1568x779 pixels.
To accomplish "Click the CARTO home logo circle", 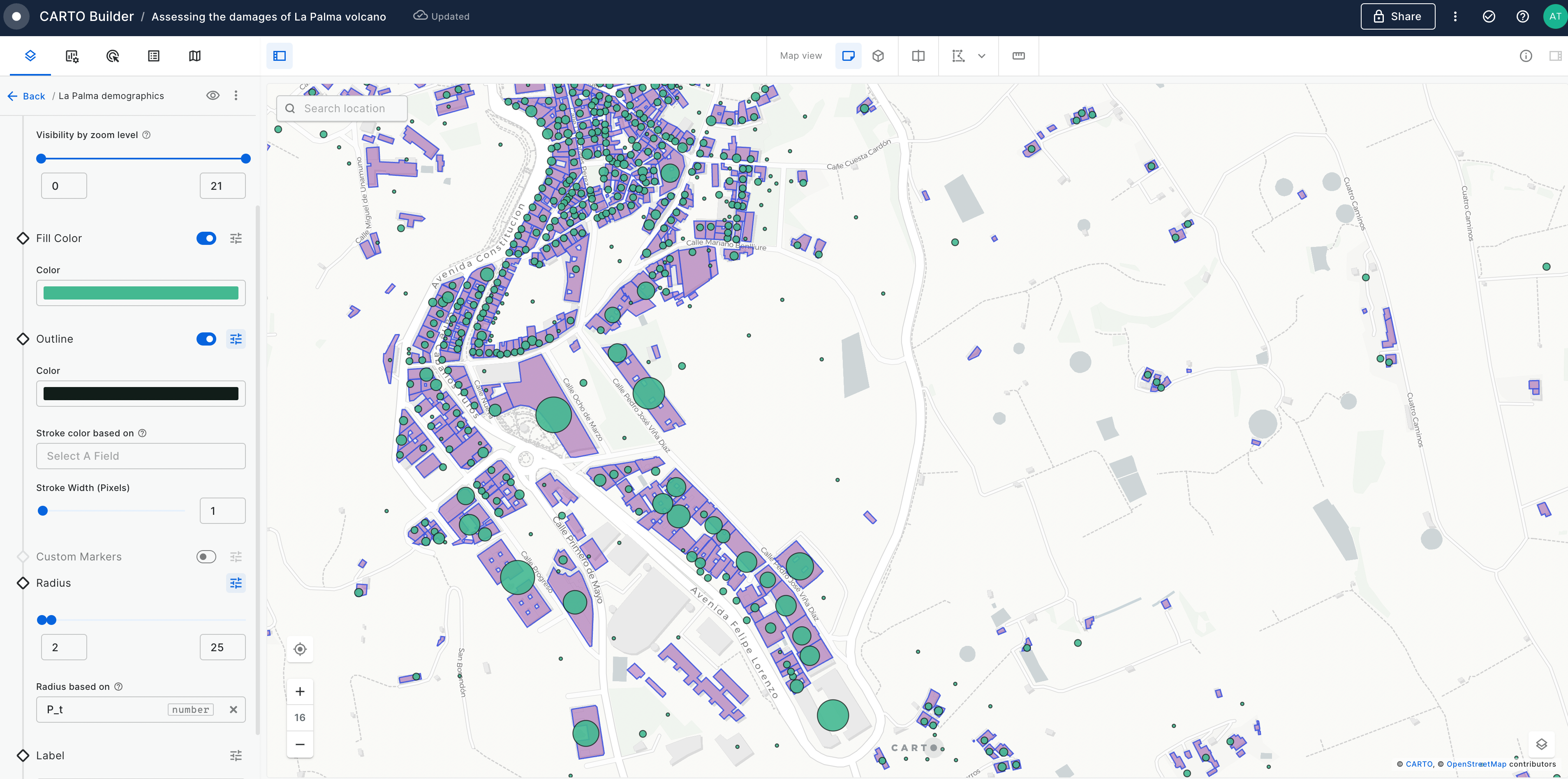I will [x=16, y=16].
